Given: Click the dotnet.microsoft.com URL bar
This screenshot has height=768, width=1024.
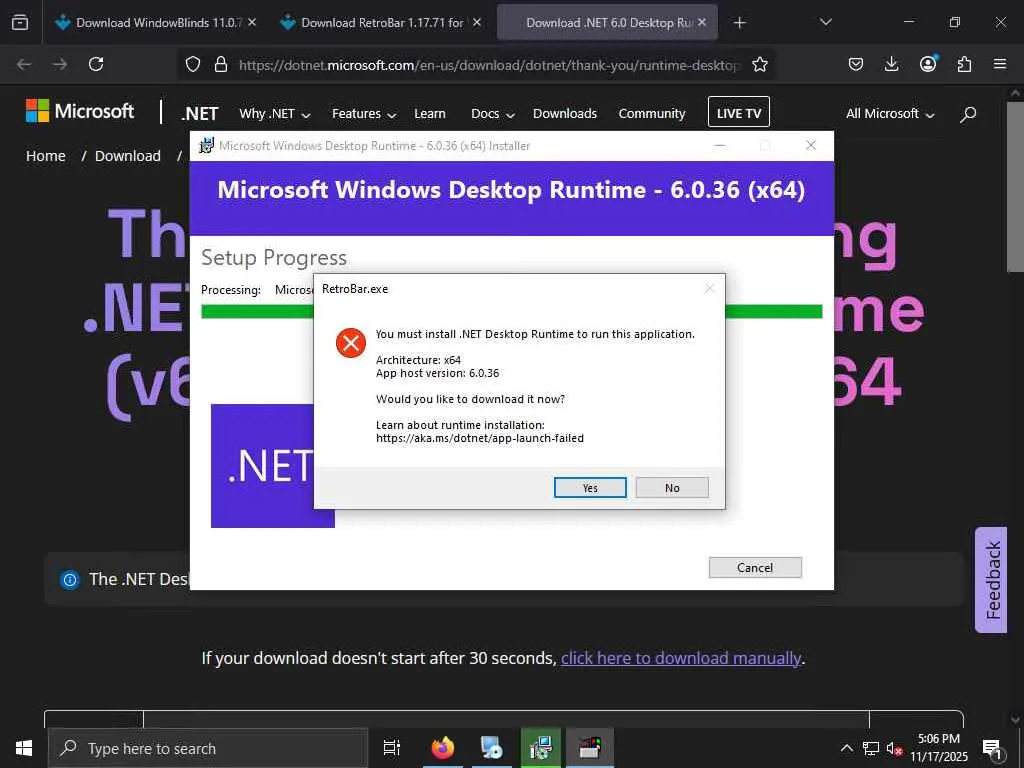Looking at the screenshot, I should tap(488, 65).
